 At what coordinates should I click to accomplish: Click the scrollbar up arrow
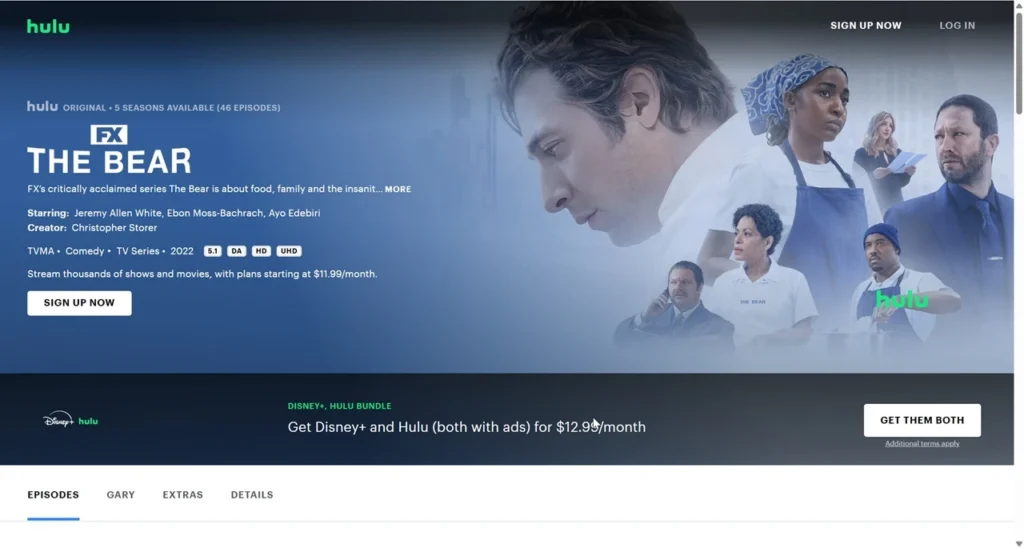click(x=1019, y=5)
